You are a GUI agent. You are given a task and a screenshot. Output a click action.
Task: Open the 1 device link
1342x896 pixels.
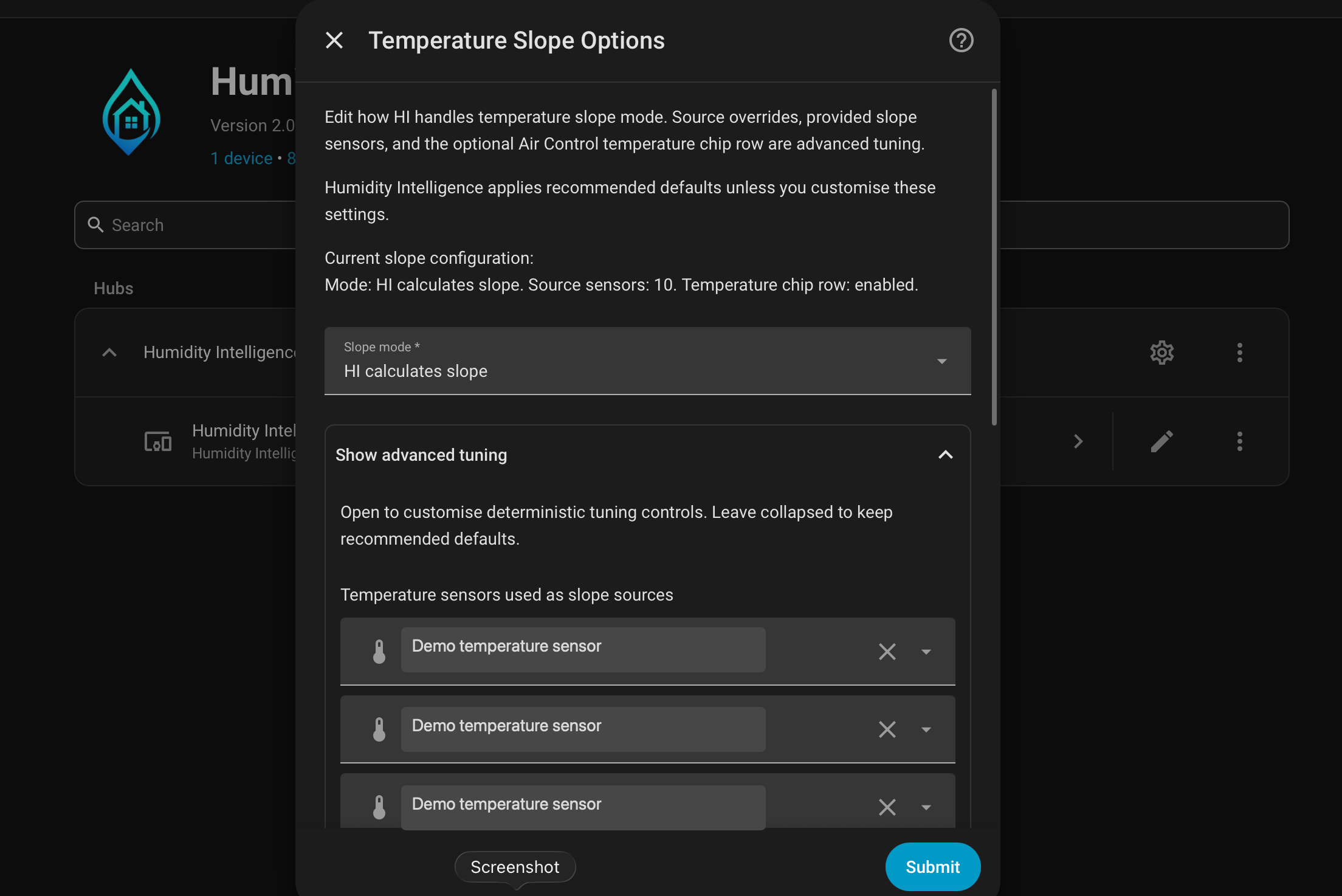[x=241, y=158]
